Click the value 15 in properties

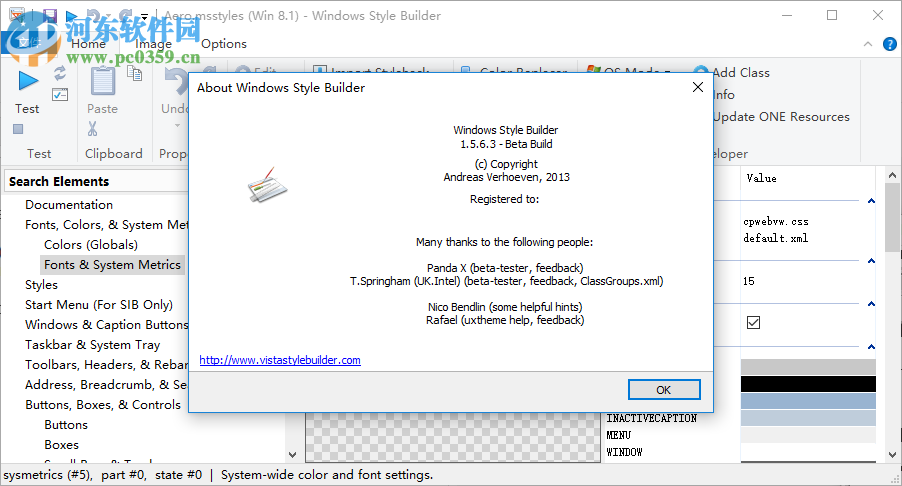[x=748, y=281]
